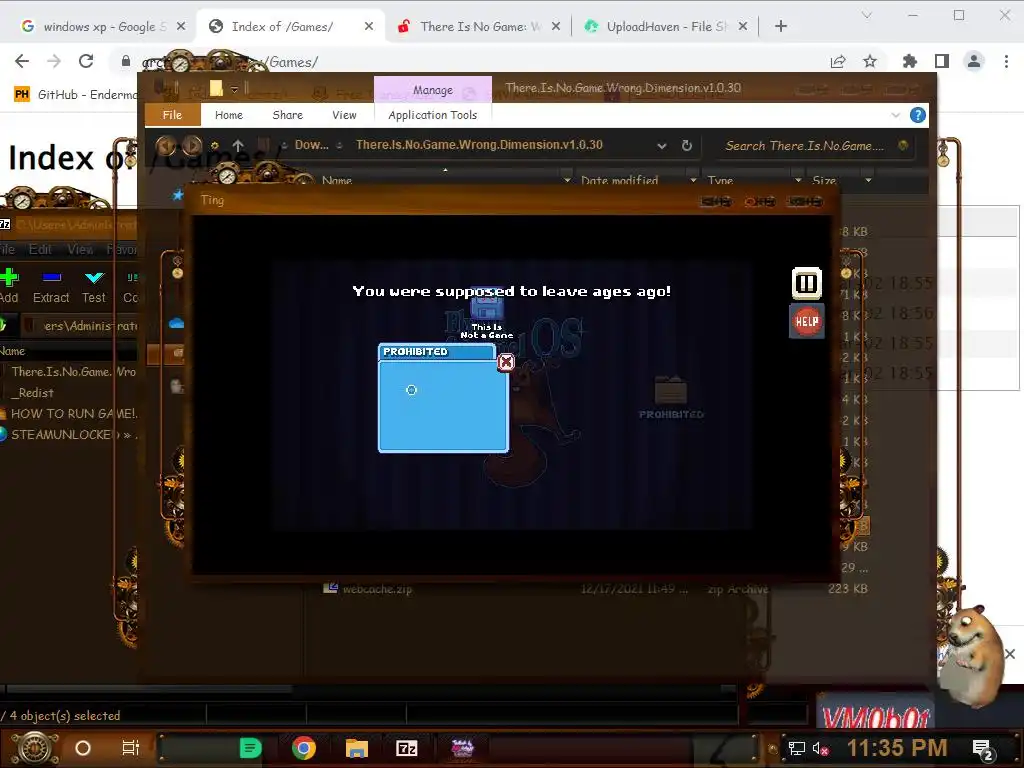The image size is (1024, 768).
Task: Open Name column filter dropdown in Explorer
Action: (567, 180)
